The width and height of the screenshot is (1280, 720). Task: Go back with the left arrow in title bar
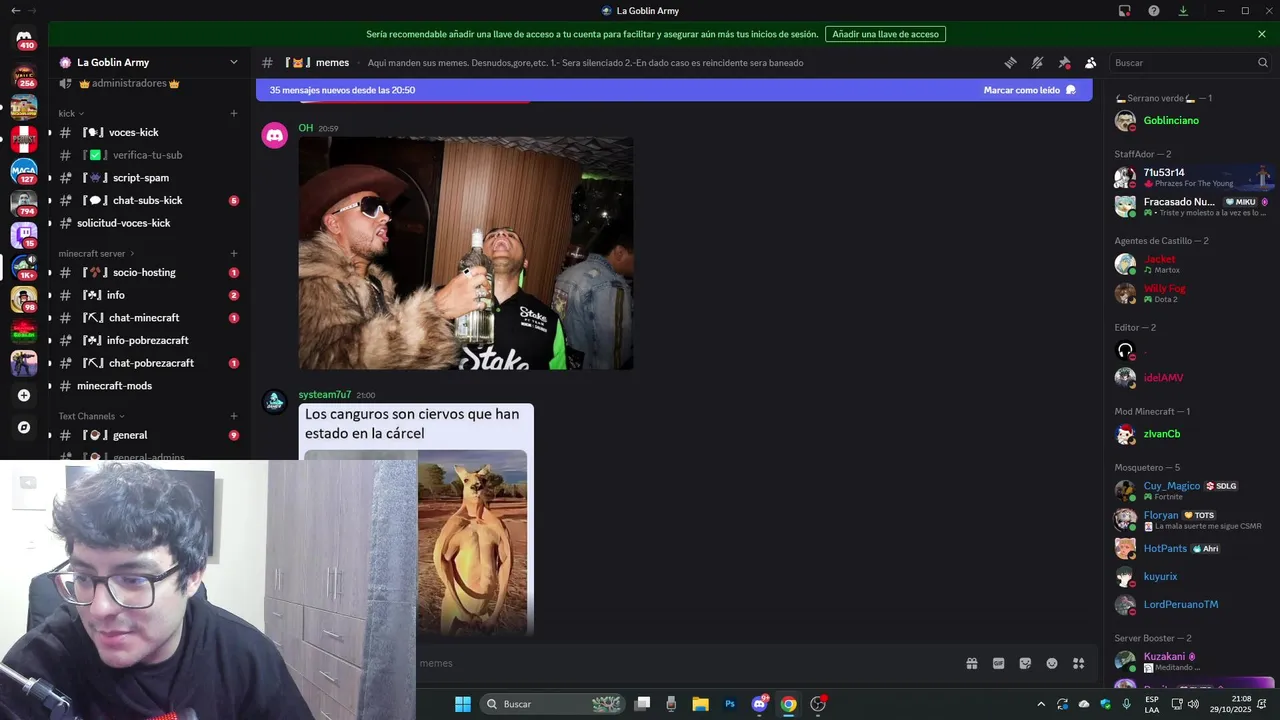[x=15, y=11]
